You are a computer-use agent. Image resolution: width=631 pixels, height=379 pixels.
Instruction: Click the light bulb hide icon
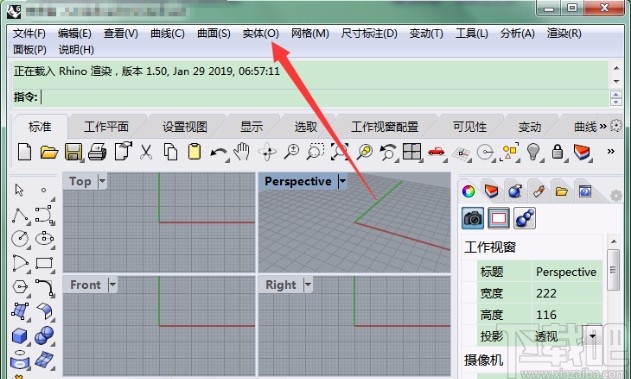pyautogui.click(x=533, y=152)
